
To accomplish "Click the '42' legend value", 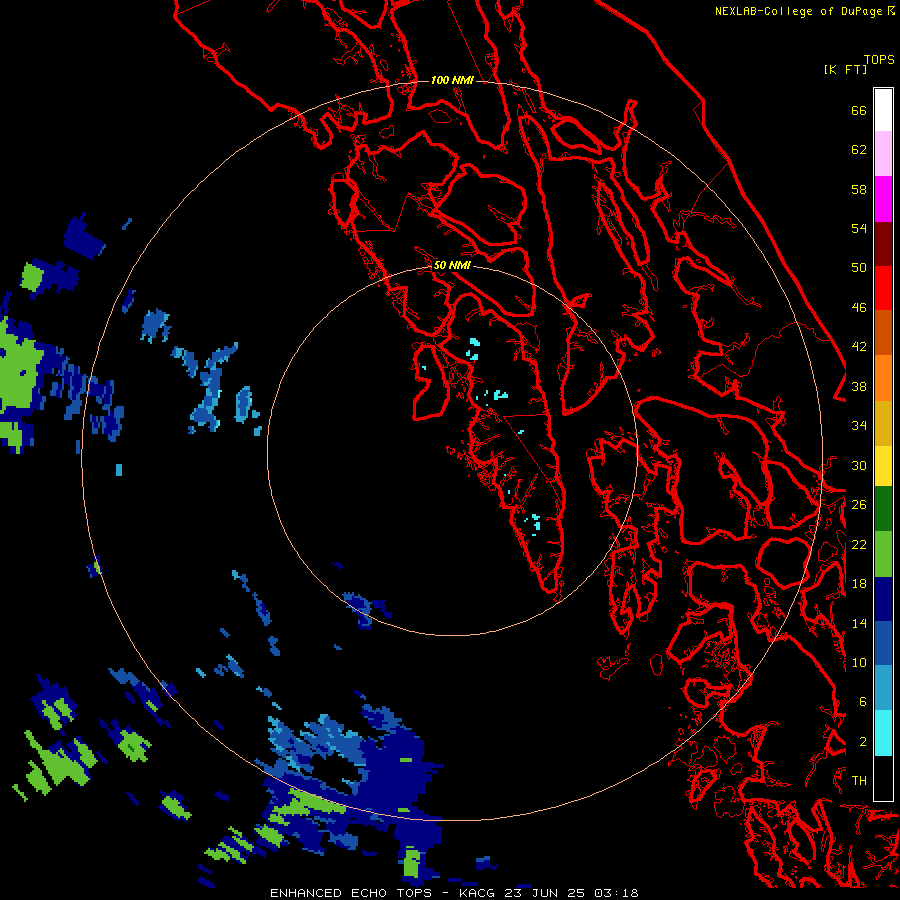I will click(x=859, y=347).
